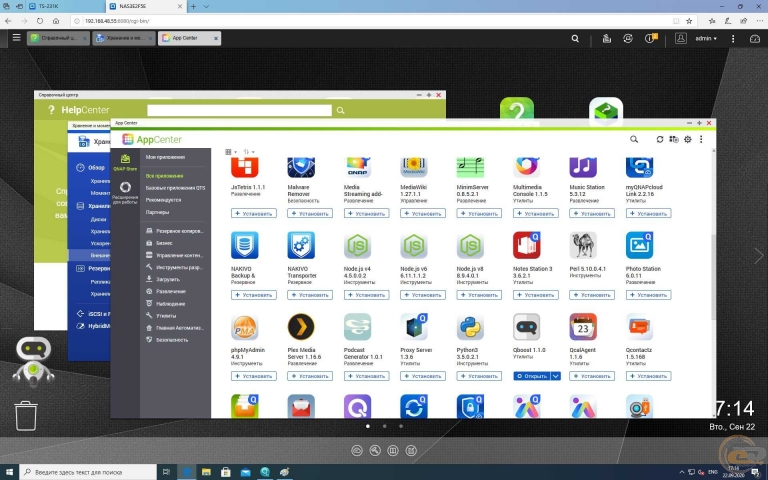Open the App Center settings gear
Screen dimensions: 768x480
coord(688,140)
